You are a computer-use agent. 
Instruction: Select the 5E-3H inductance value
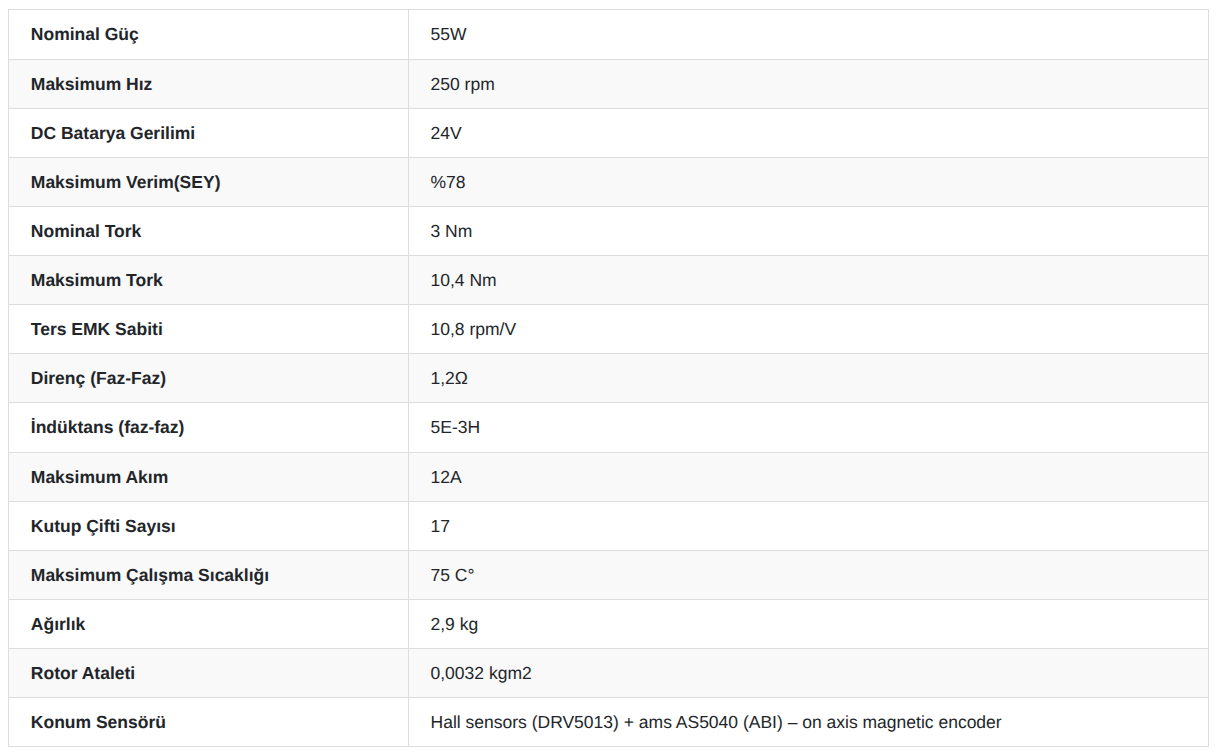(x=455, y=427)
